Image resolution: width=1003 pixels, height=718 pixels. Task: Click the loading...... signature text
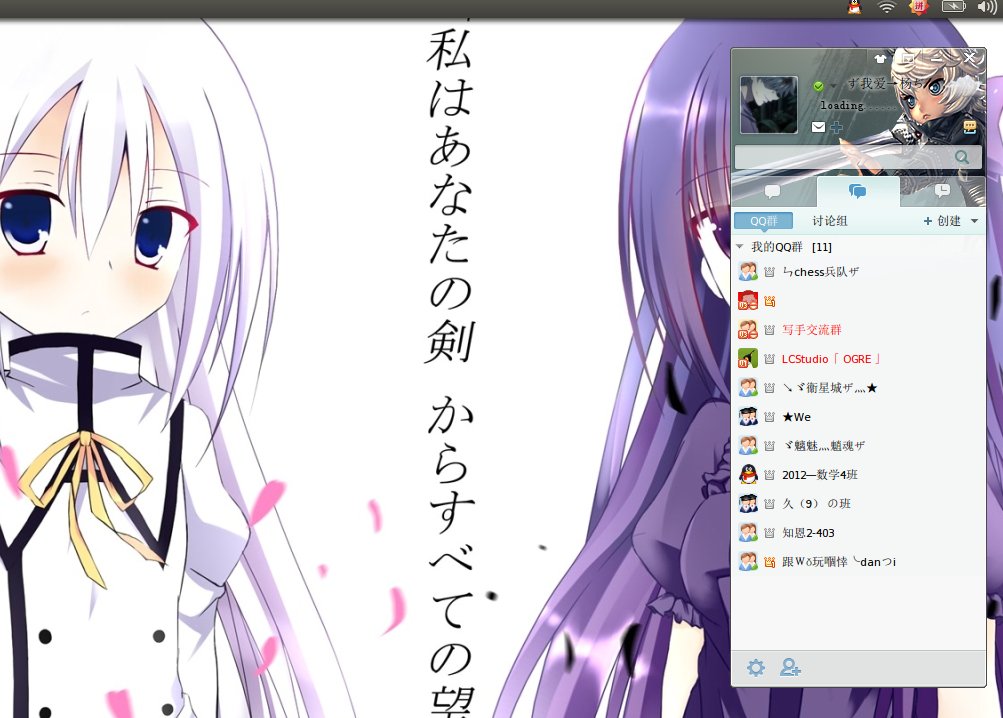tap(858, 106)
